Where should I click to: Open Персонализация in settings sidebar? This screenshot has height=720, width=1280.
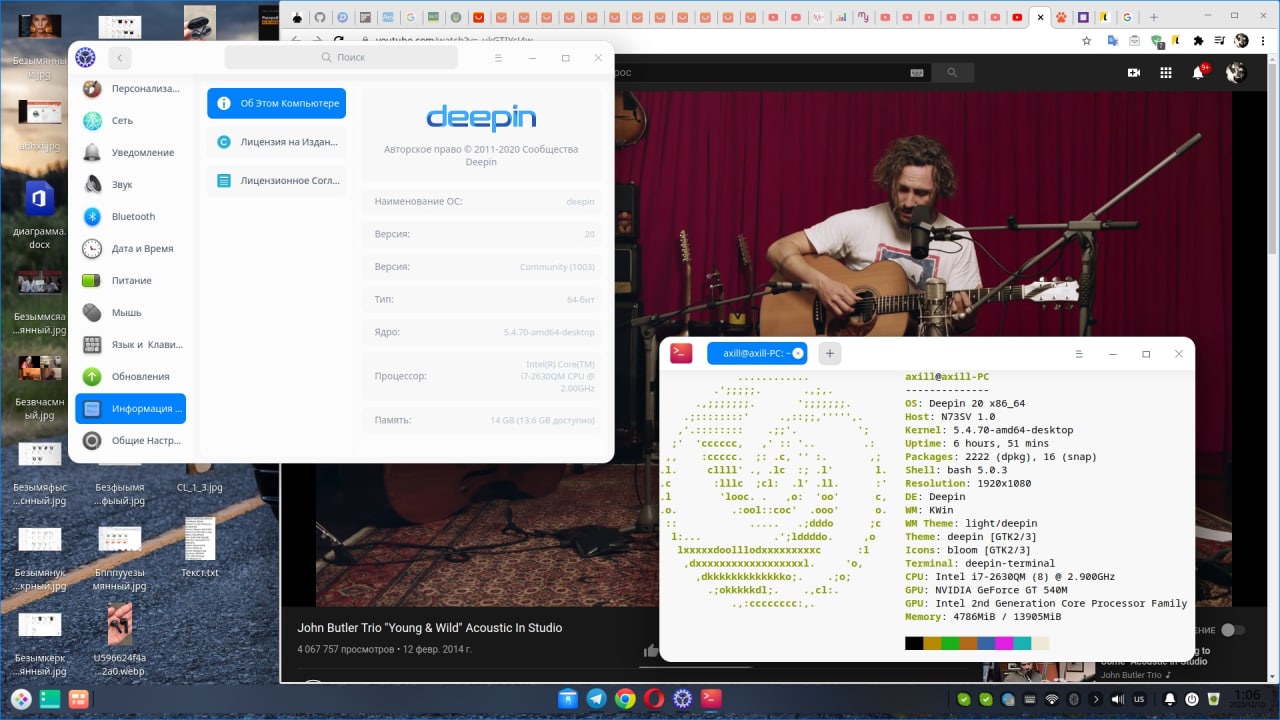131,88
